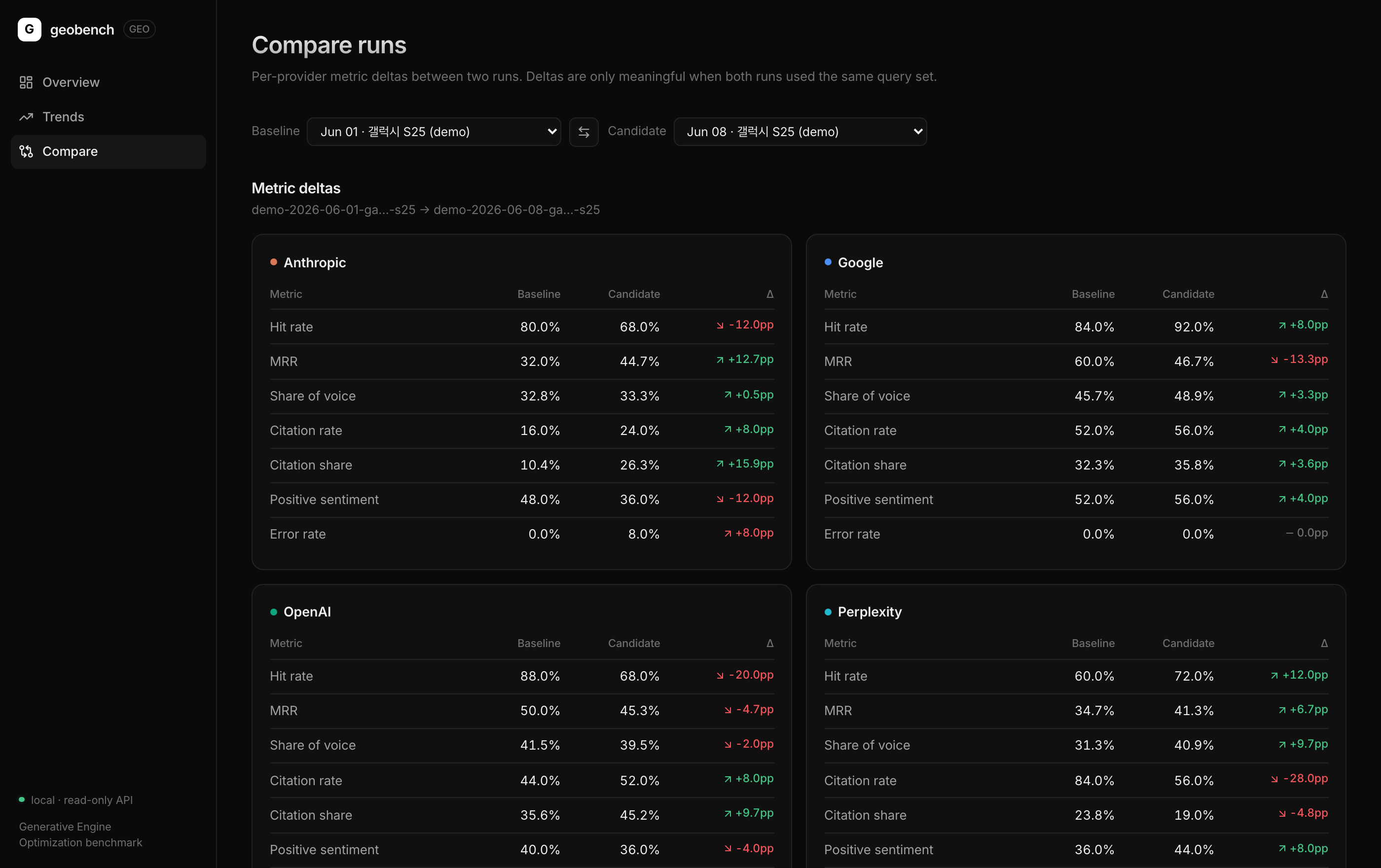Click Perplexity Hit rate up-arrow icon
Image resolution: width=1381 pixels, height=868 pixels.
pyautogui.click(x=1274, y=675)
